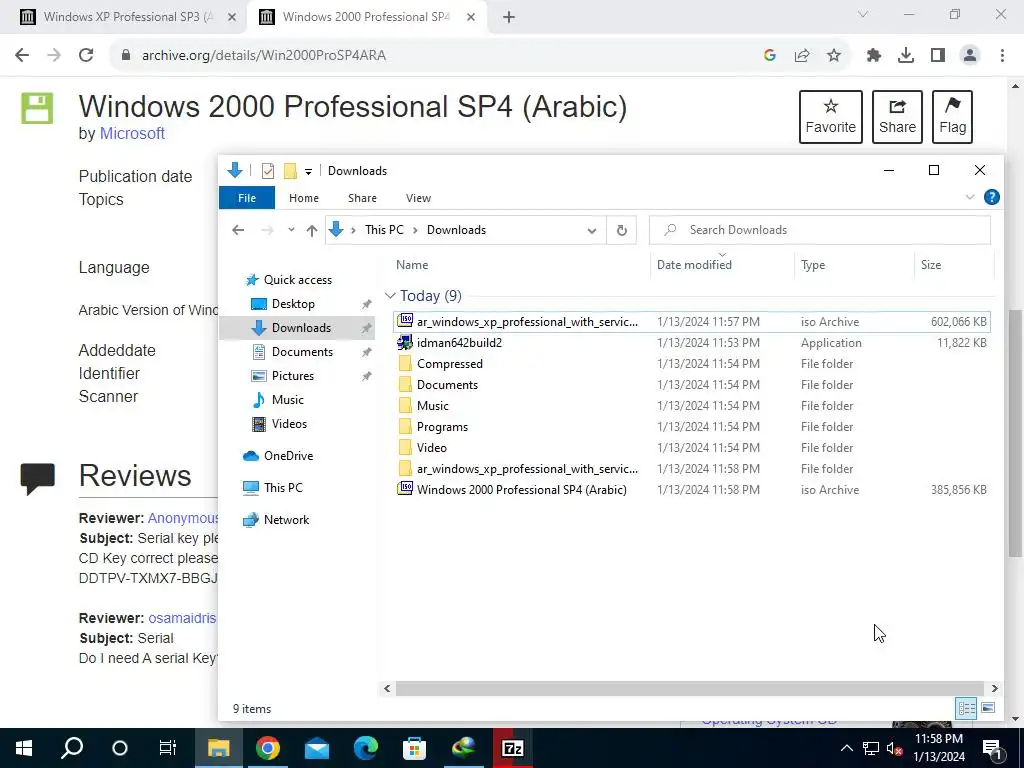This screenshot has width=1024, height=768.
Task: Open Customize Quick Access Toolbar dropdown
Action: point(308,172)
